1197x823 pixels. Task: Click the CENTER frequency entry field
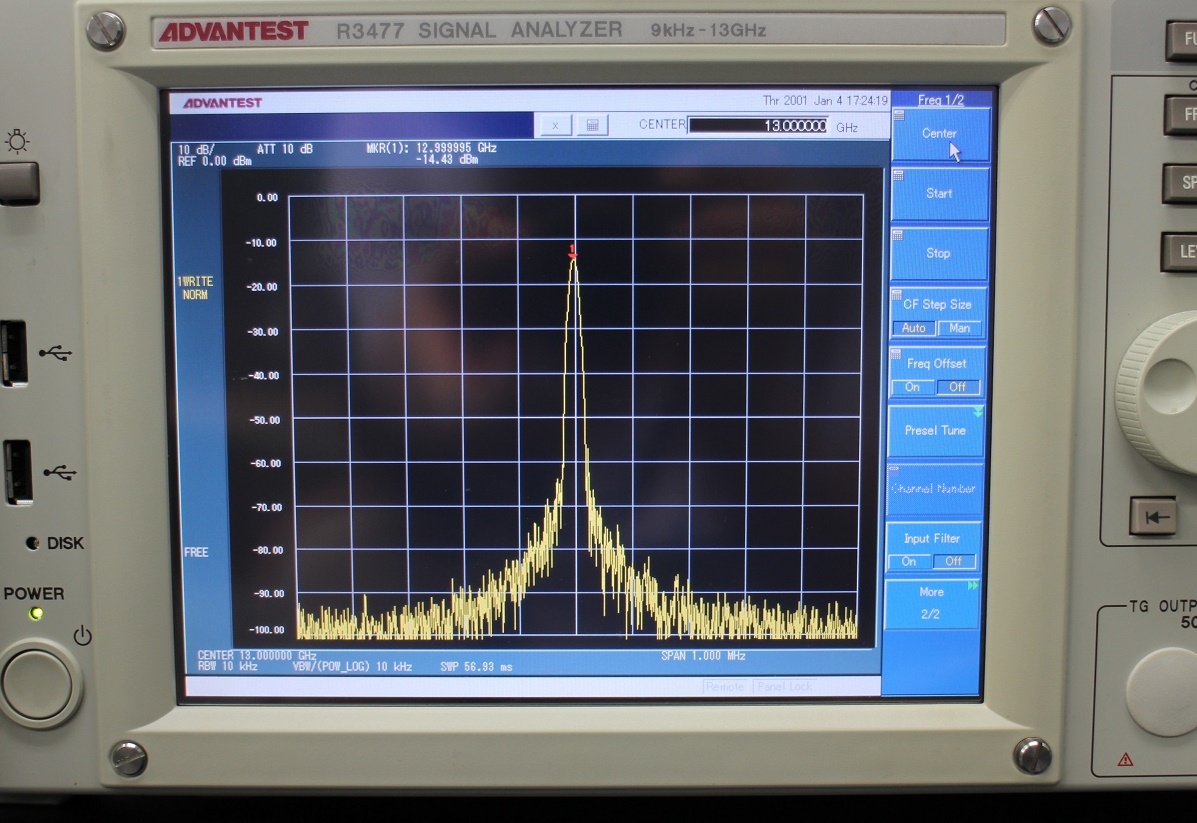tap(758, 125)
